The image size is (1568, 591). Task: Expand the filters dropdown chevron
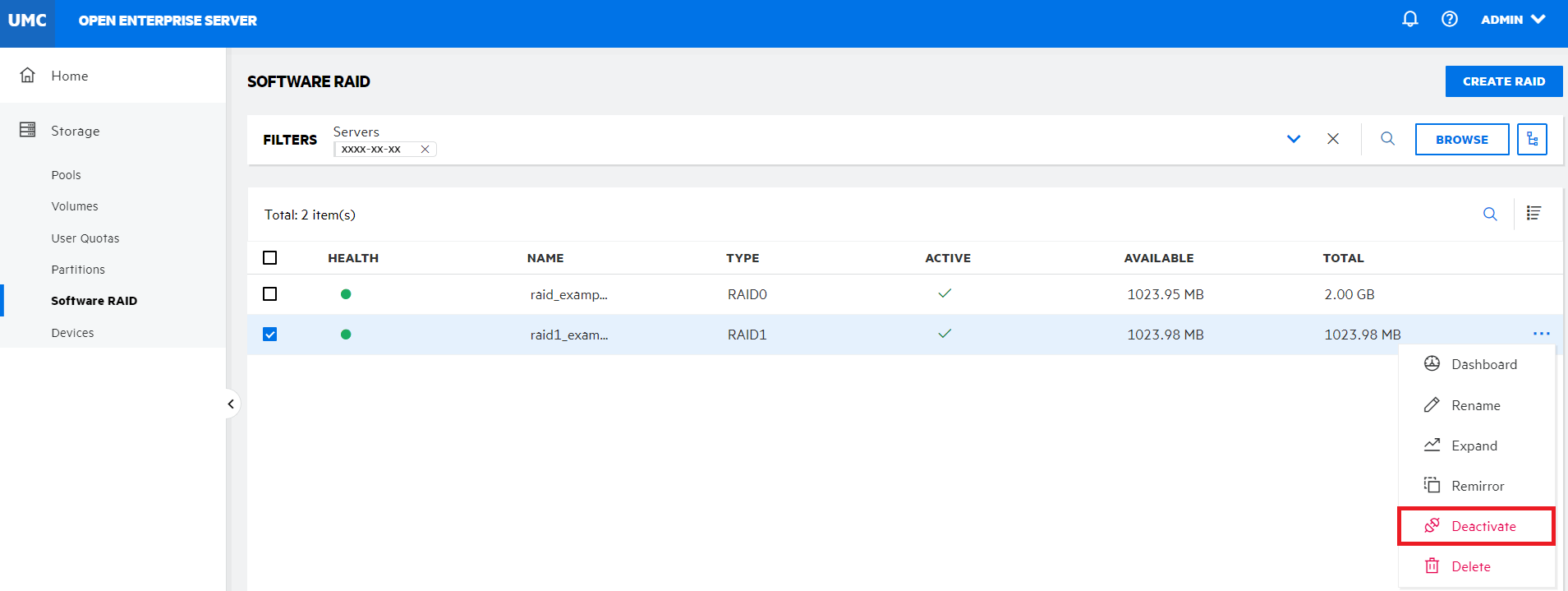1294,139
